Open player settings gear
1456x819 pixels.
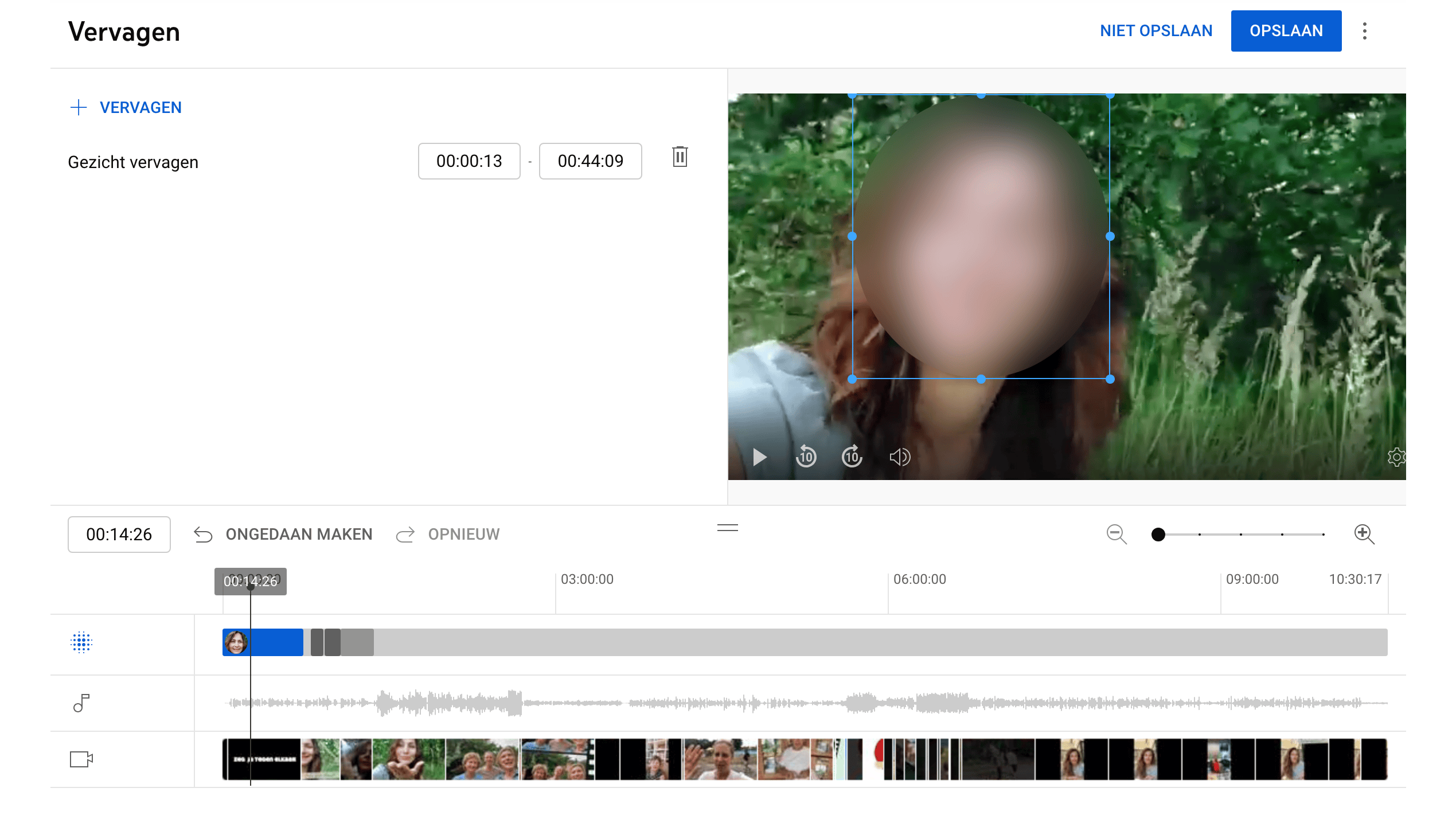[1396, 457]
